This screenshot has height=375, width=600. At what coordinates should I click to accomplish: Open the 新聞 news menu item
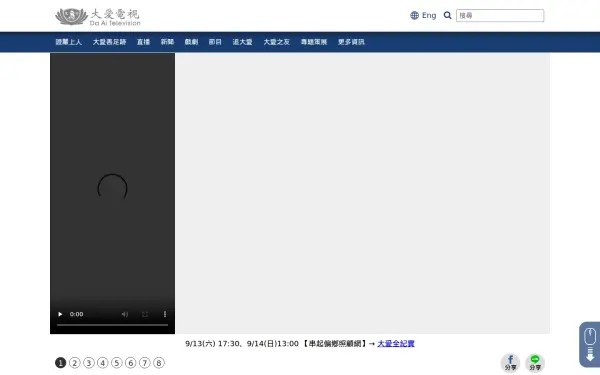167,42
